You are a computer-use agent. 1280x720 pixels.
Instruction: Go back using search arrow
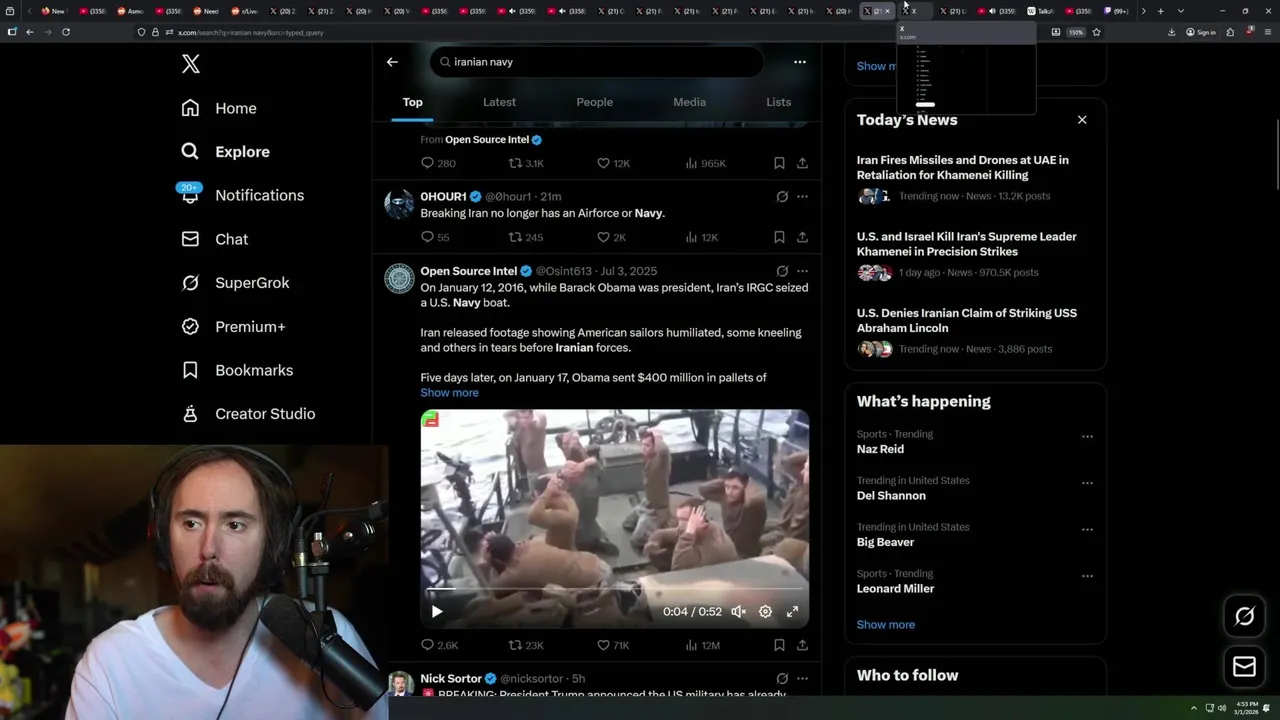coord(392,62)
